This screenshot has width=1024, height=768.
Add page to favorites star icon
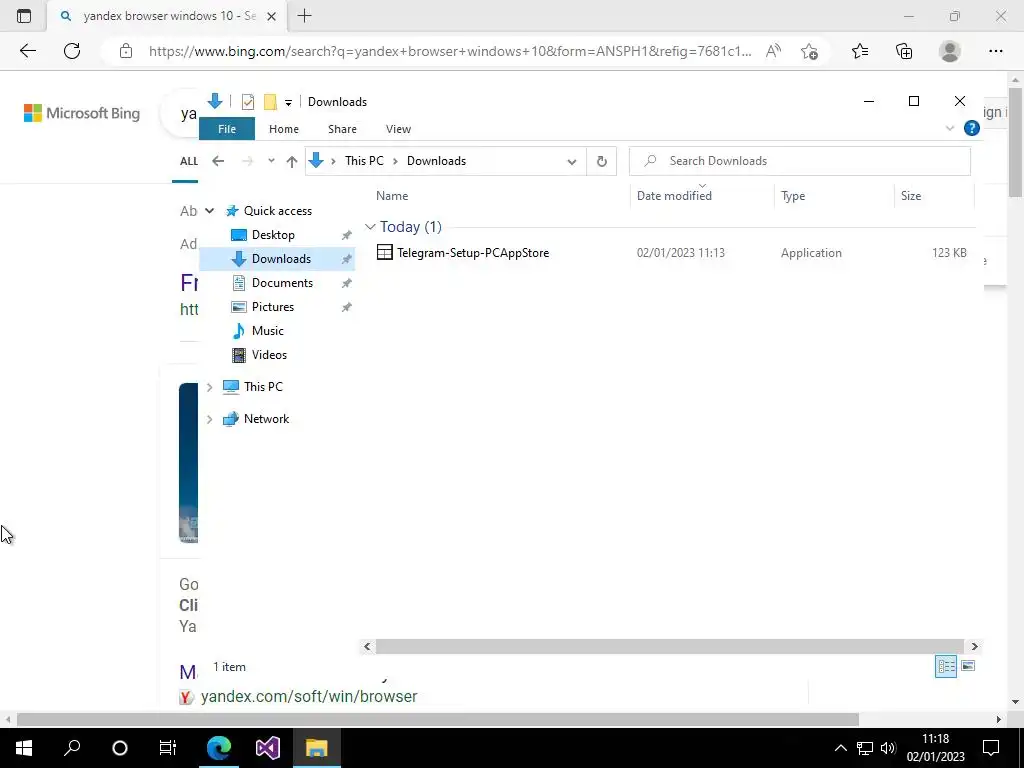810,51
